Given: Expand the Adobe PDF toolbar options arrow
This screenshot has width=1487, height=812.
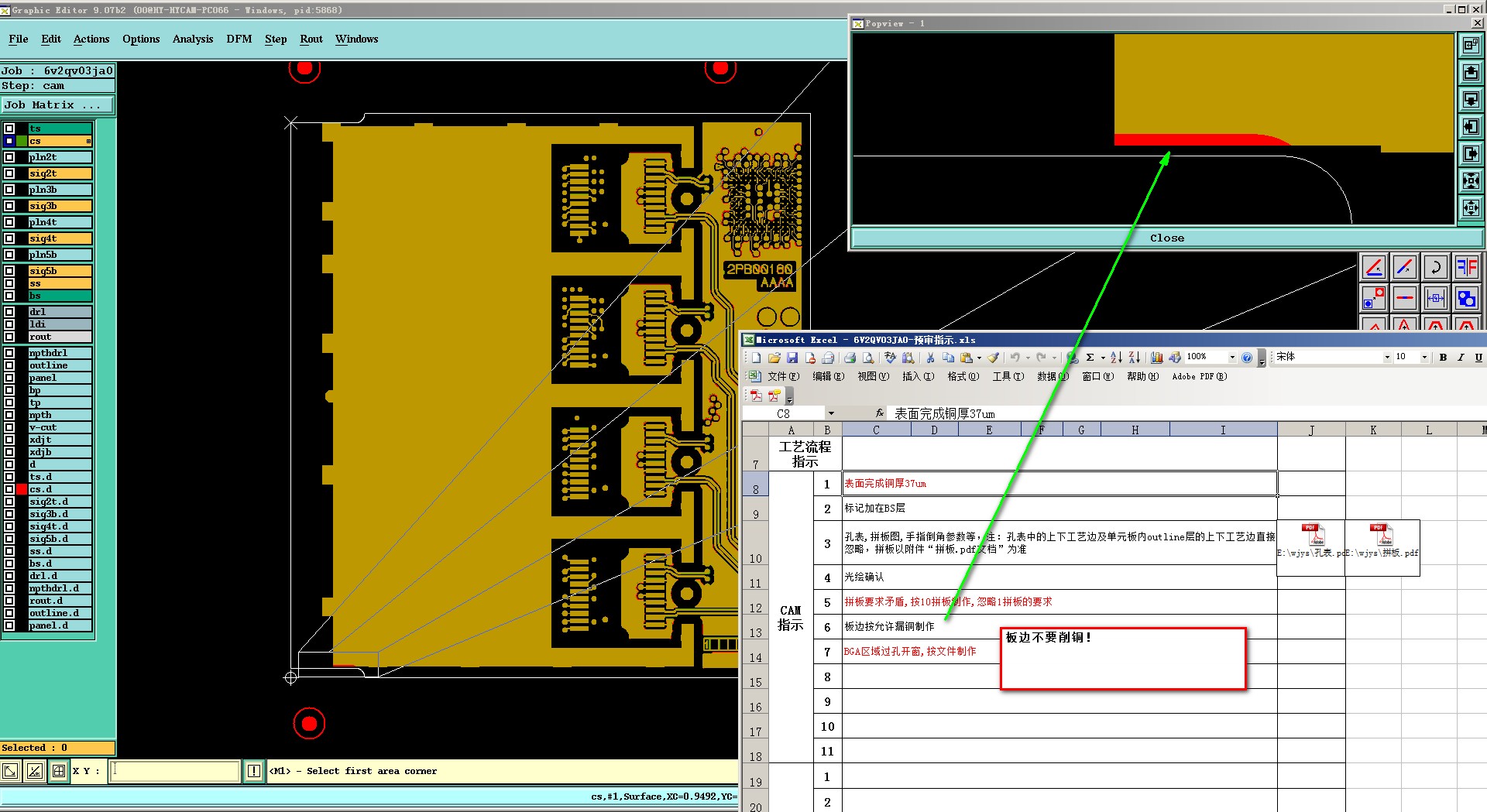Looking at the screenshot, I should click(790, 397).
